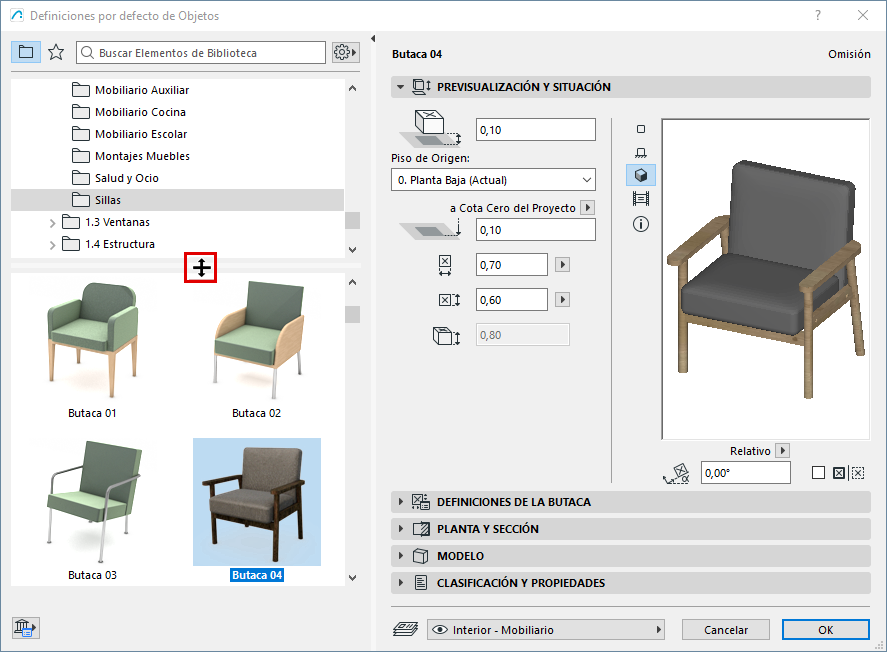Open library settings gear menu
This screenshot has width=887, height=652.
tap(346, 52)
